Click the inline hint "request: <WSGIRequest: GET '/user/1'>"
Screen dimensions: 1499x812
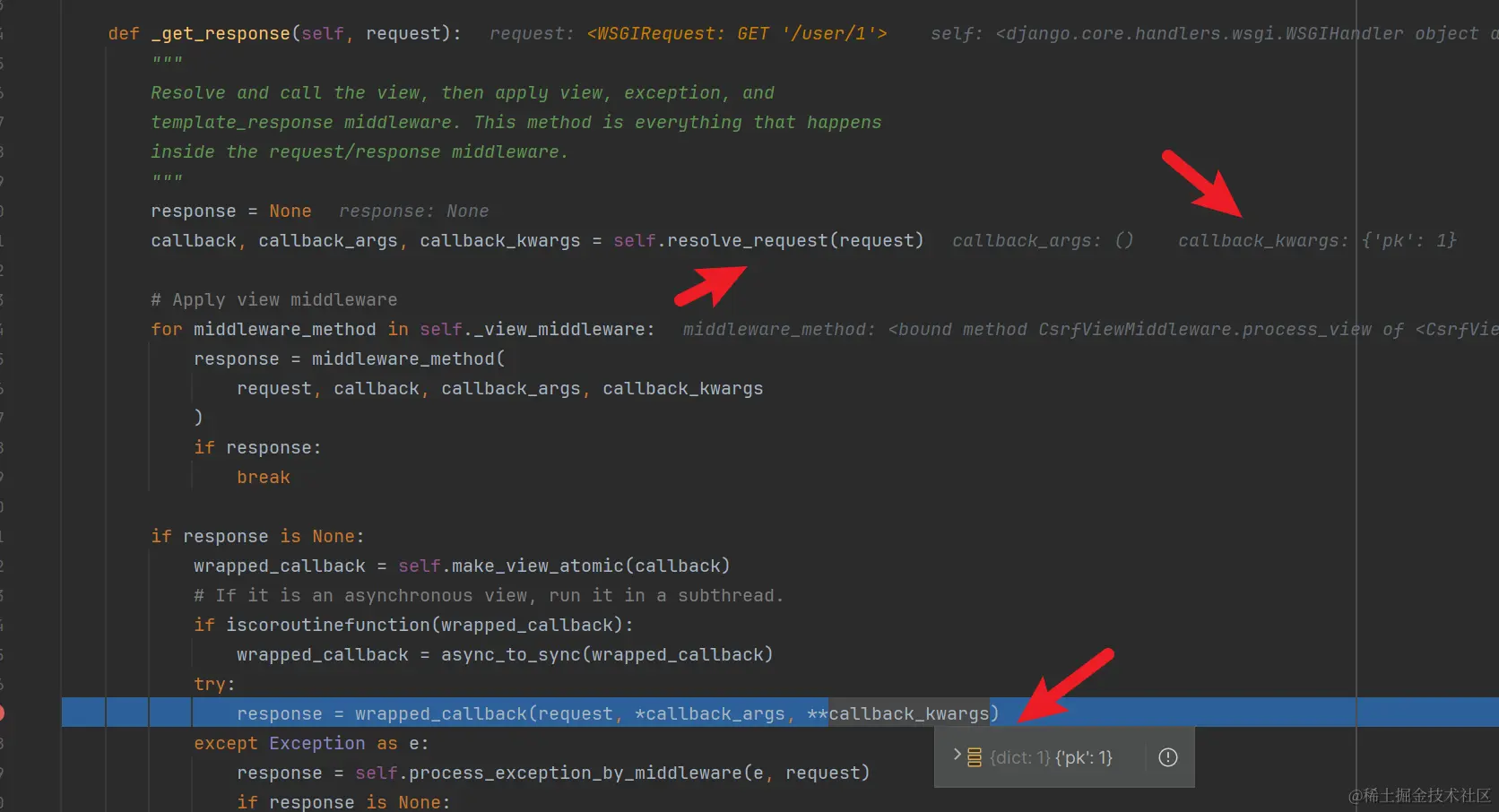tap(689, 33)
